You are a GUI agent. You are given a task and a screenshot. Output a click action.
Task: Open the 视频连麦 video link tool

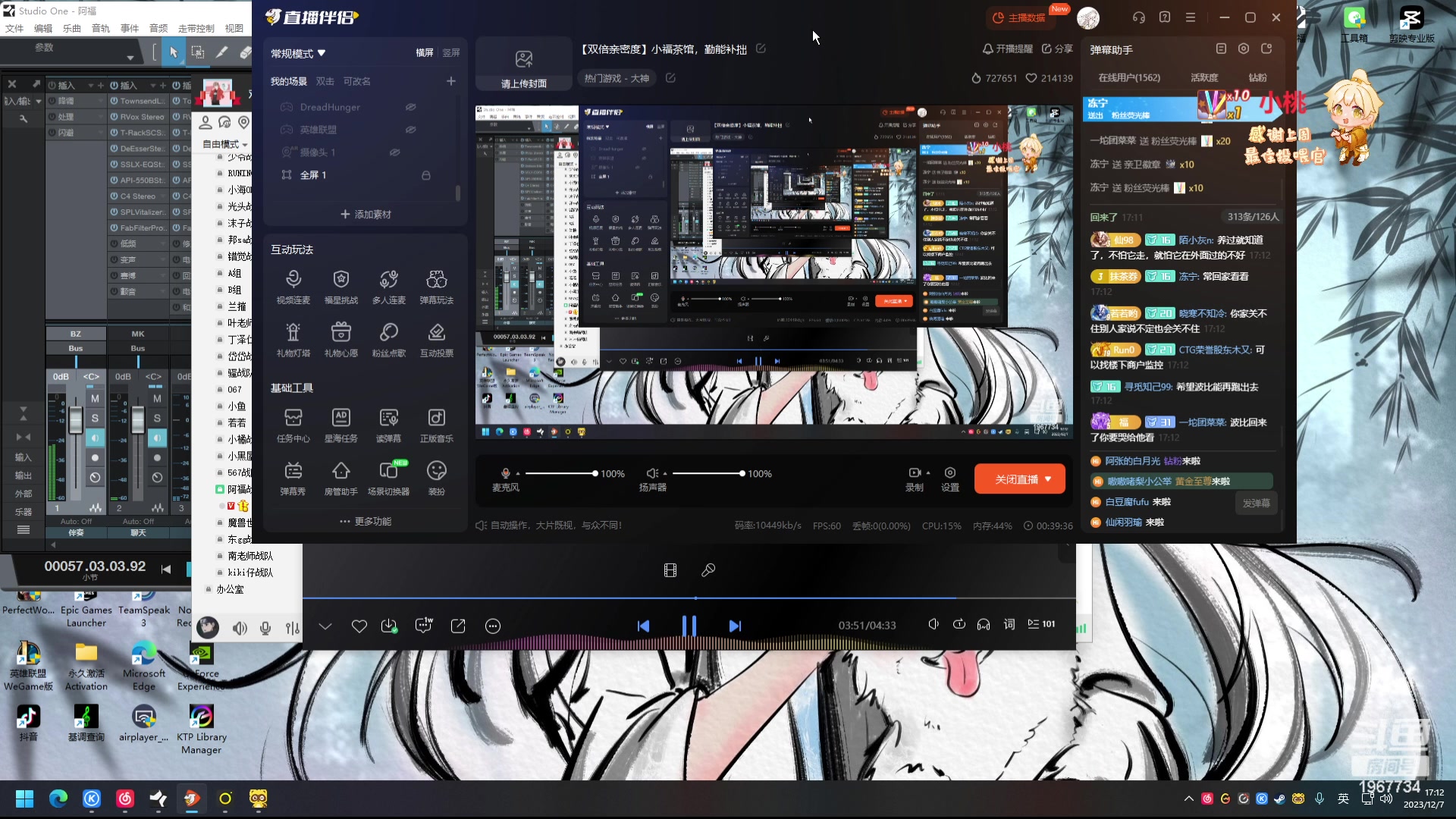coord(293,287)
